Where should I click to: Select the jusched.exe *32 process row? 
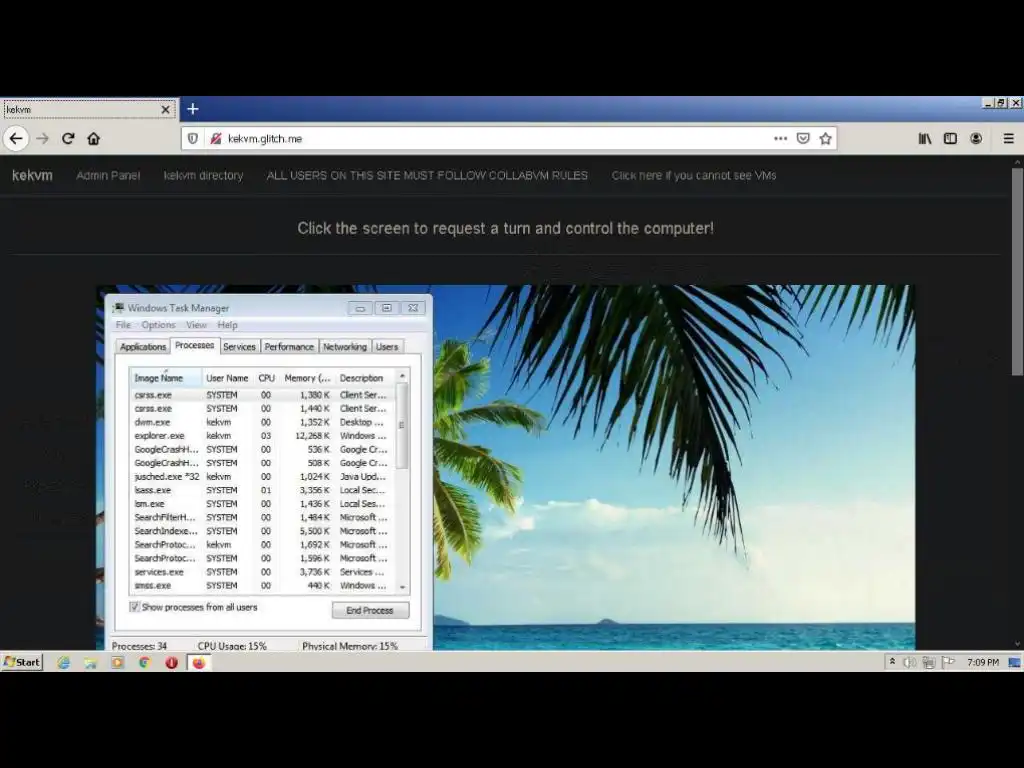pos(262,477)
